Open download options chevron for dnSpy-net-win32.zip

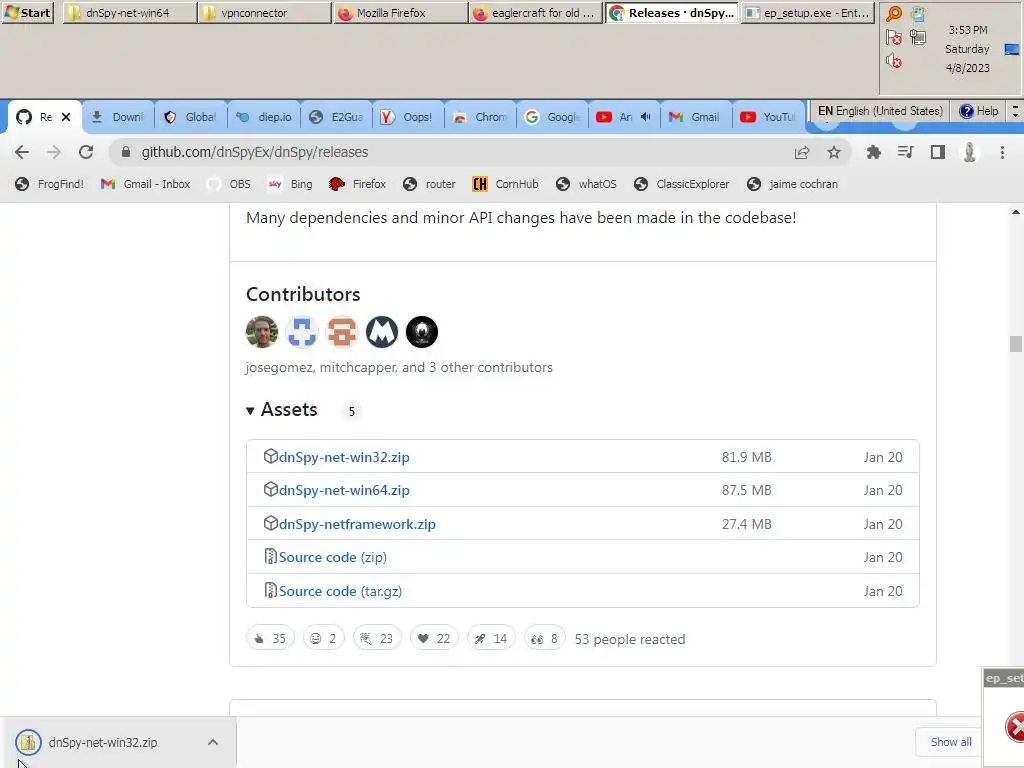pos(213,743)
